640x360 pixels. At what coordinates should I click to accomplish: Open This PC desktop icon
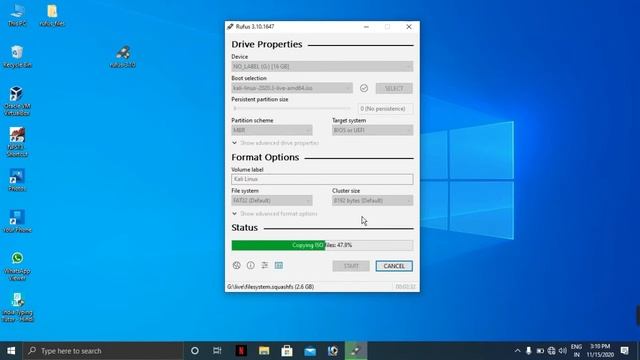pos(17,15)
